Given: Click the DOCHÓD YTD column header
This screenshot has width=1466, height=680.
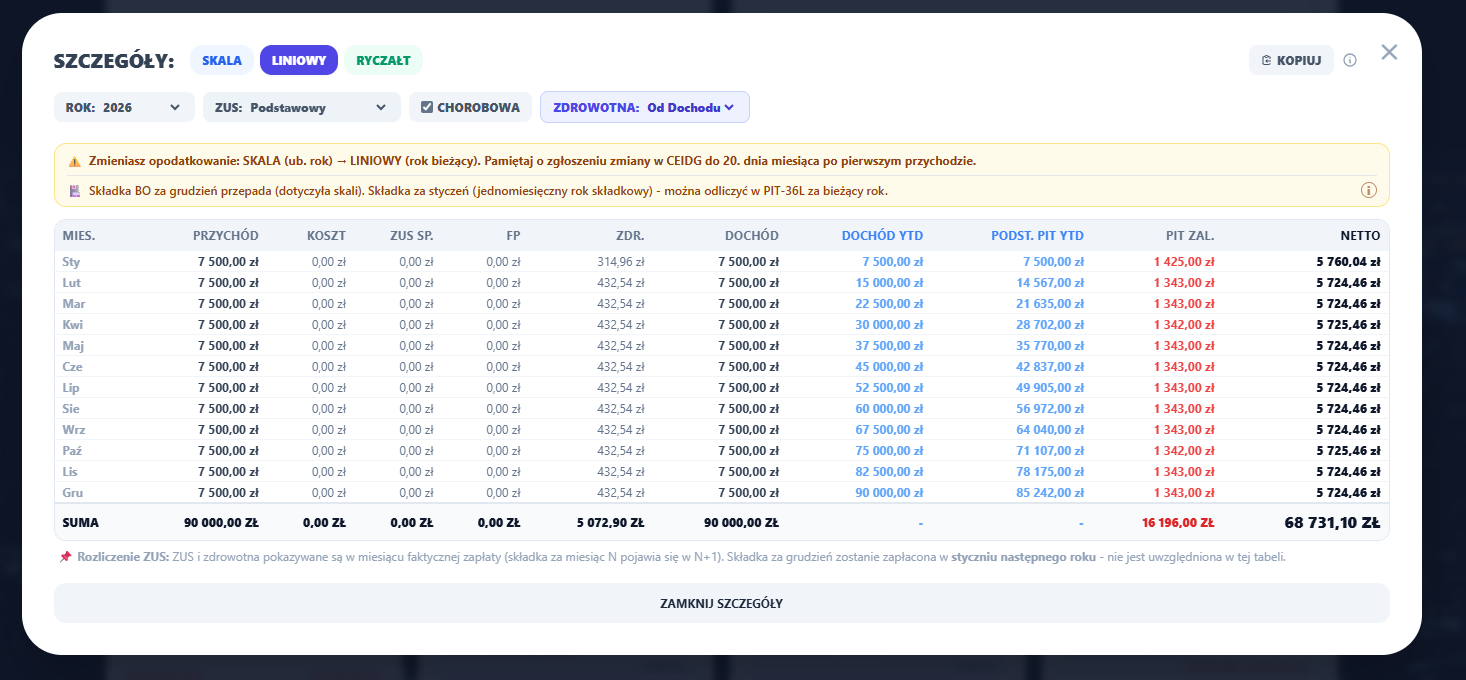Looking at the screenshot, I should [x=882, y=236].
